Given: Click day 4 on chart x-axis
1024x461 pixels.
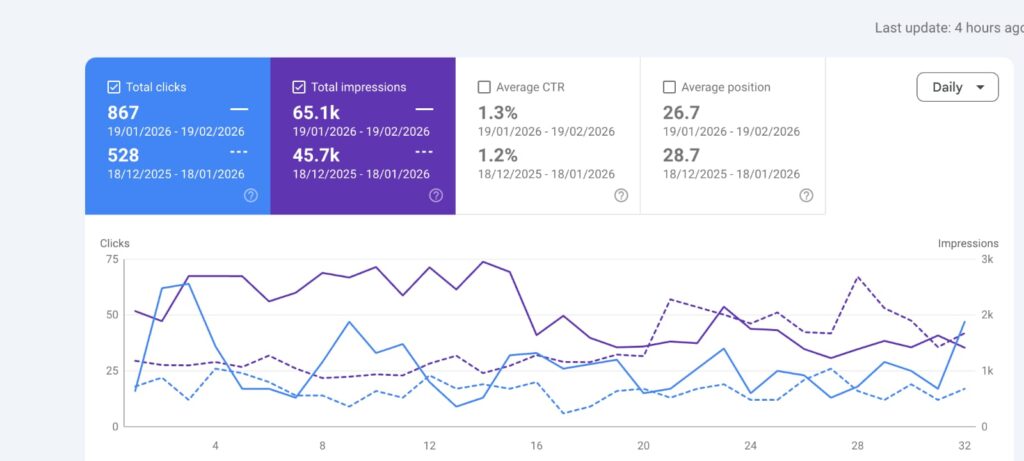Looking at the screenshot, I should [215, 446].
